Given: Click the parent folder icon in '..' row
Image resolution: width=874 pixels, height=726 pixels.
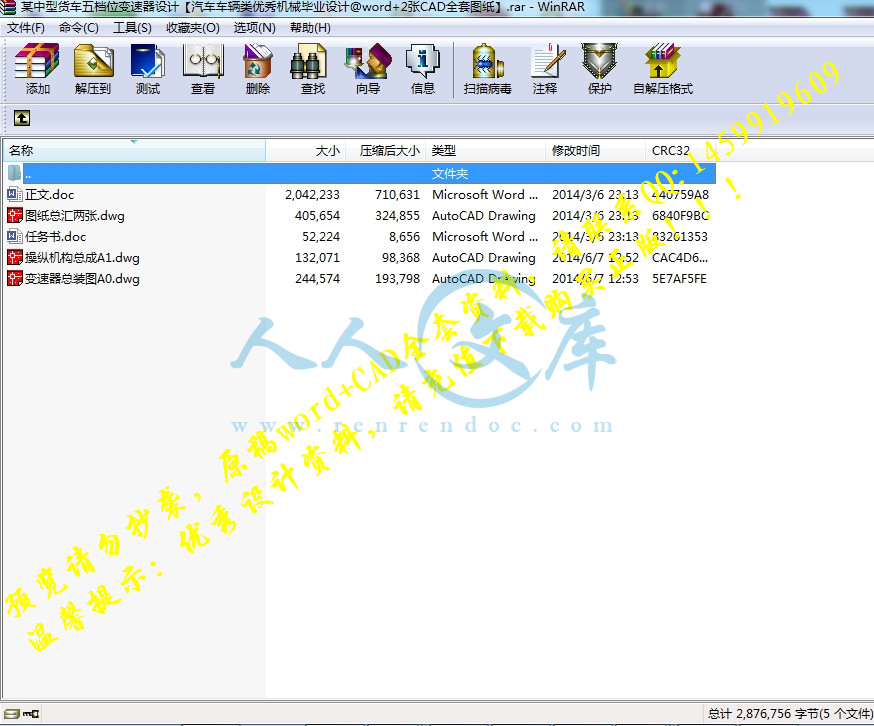Looking at the screenshot, I should [14, 173].
